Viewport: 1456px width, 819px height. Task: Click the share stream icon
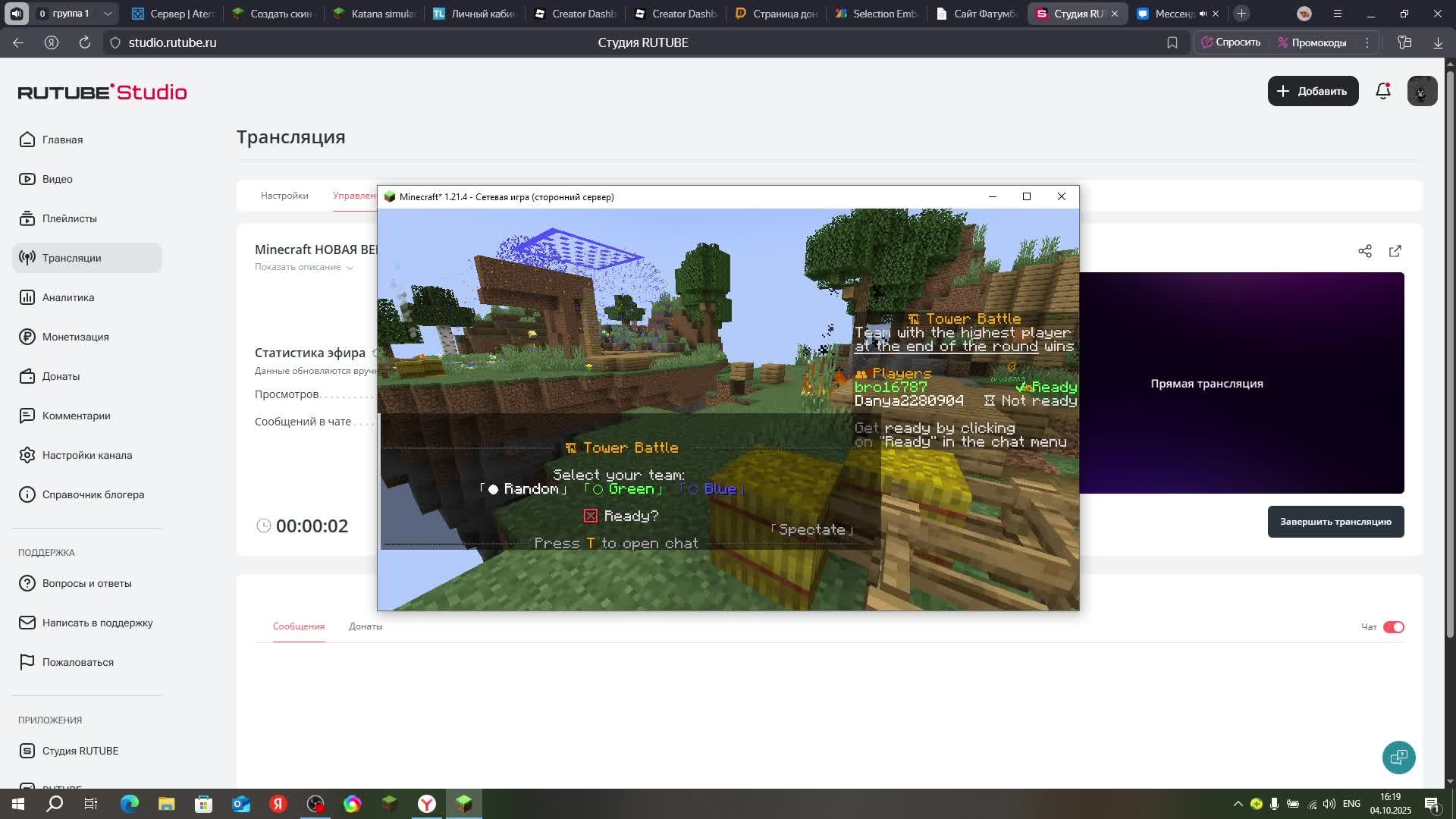(x=1365, y=251)
